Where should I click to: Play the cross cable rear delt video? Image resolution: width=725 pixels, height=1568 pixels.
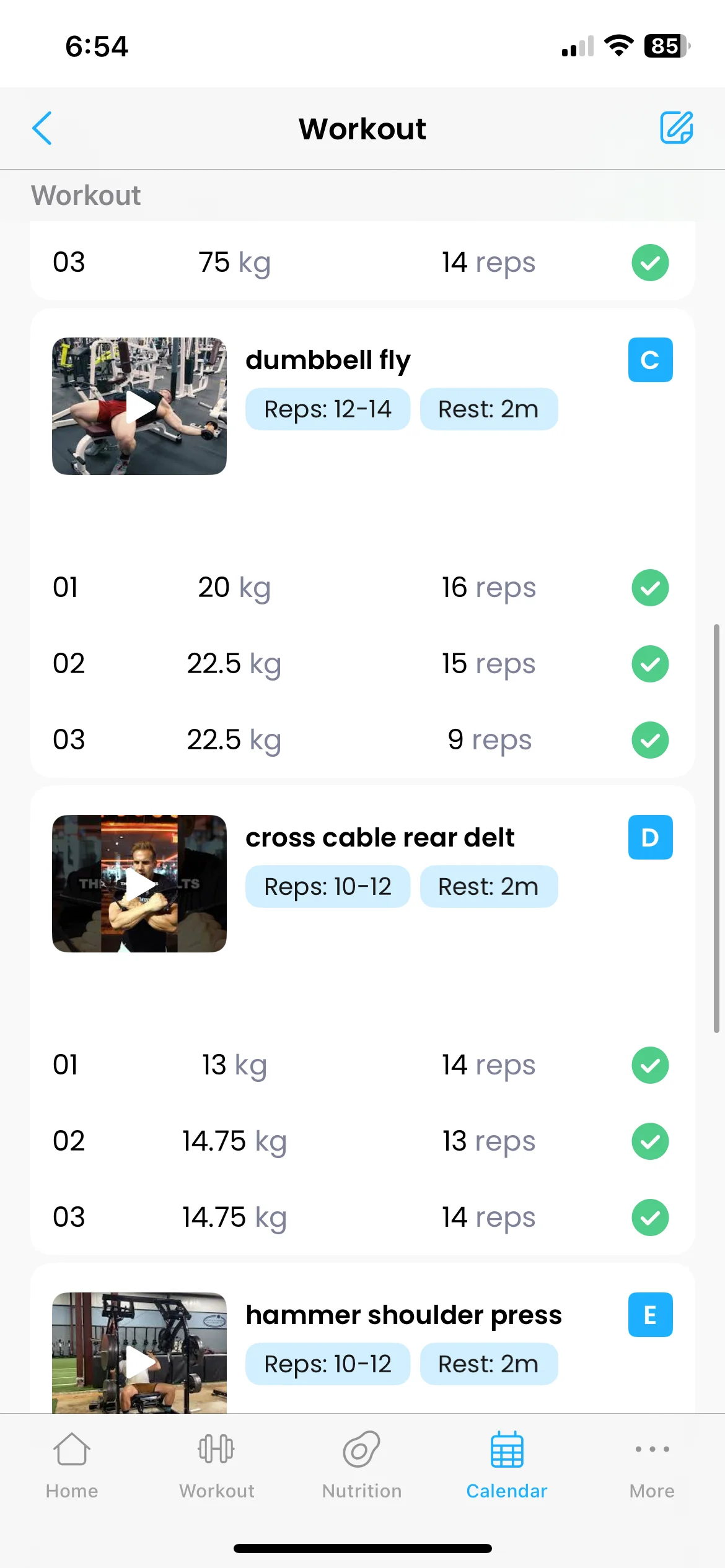(x=139, y=884)
